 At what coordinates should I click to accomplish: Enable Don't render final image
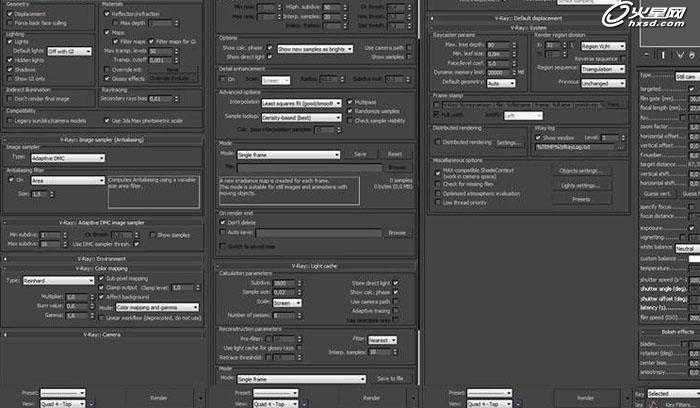[10, 99]
